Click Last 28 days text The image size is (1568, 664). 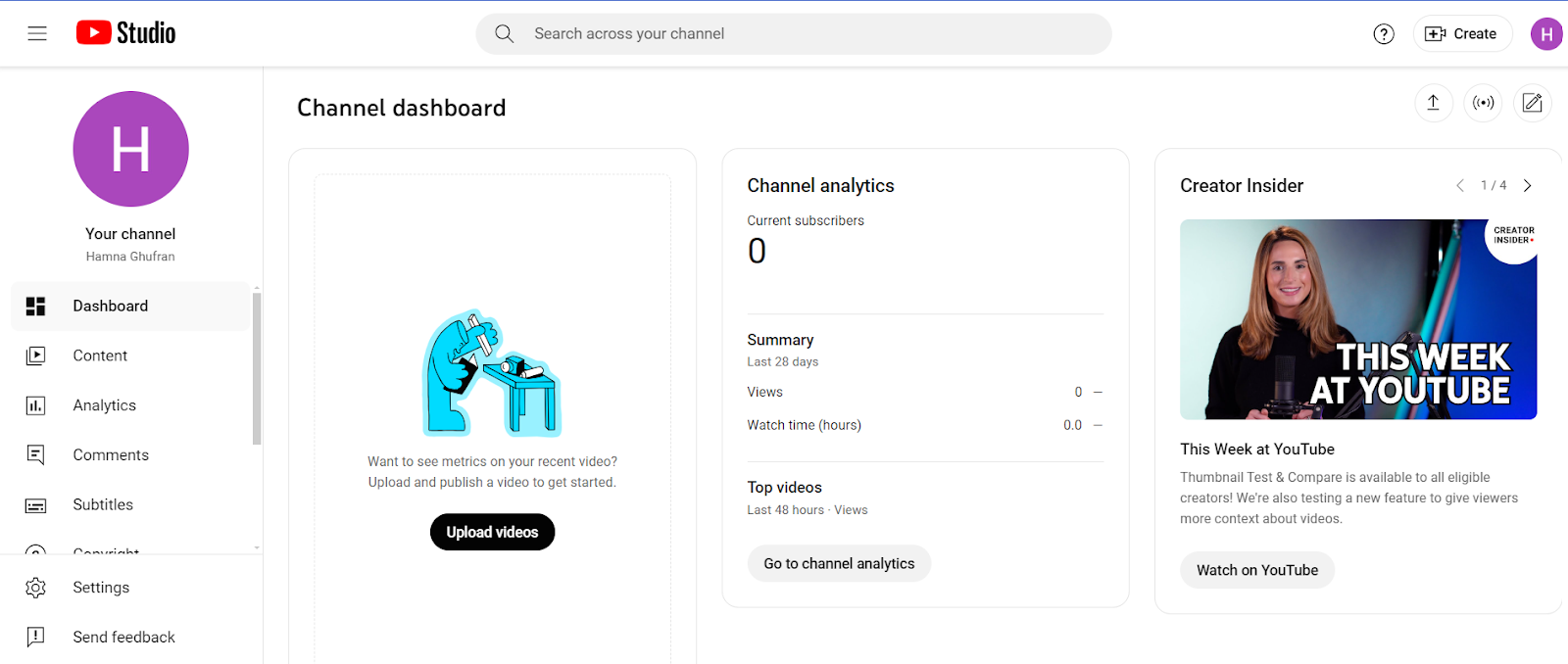click(x=783, y=362)
